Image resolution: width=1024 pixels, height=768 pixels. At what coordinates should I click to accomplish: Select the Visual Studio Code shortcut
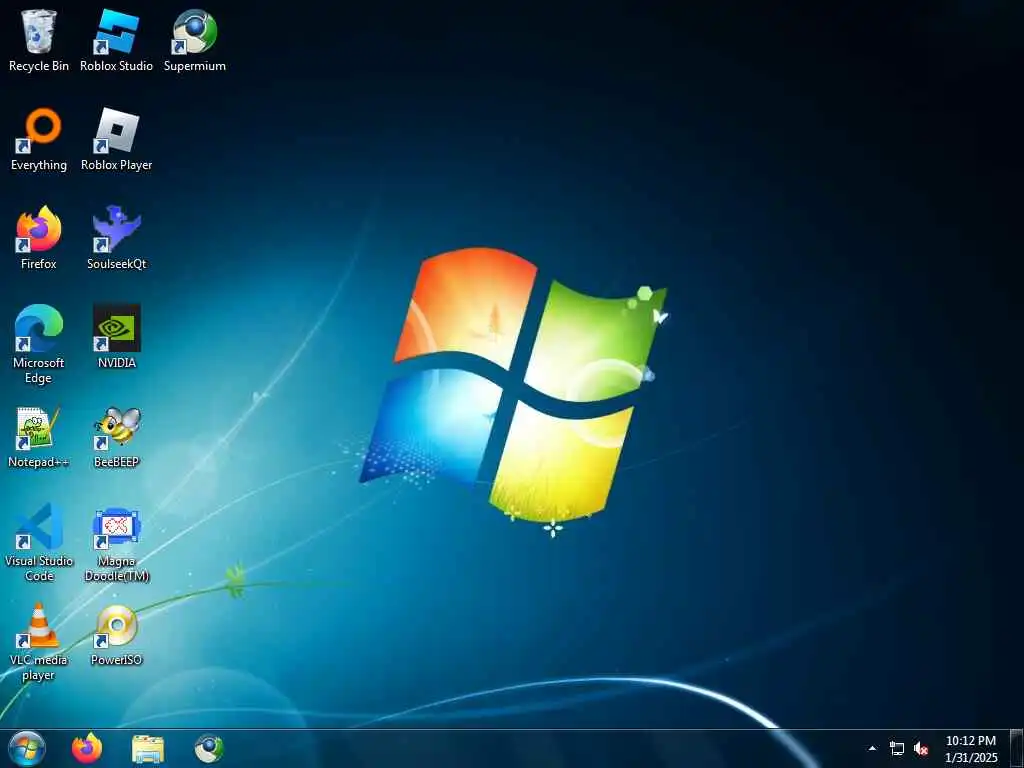click(39, 543)
